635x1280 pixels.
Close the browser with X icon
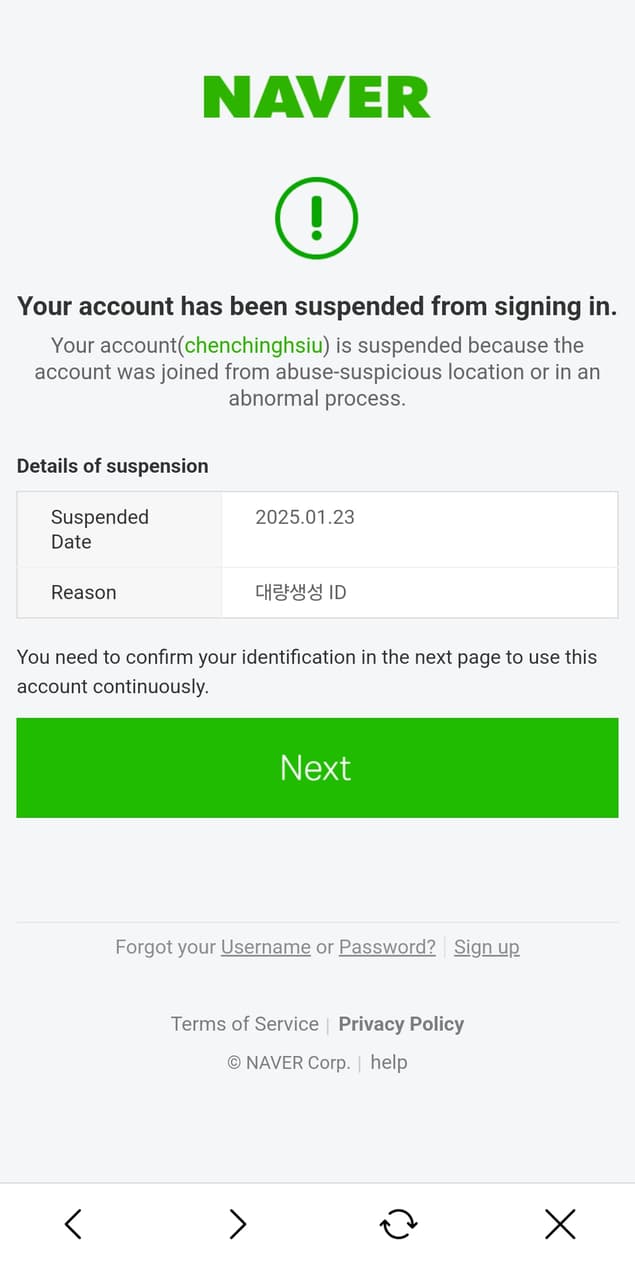[x=560, y=1223]
